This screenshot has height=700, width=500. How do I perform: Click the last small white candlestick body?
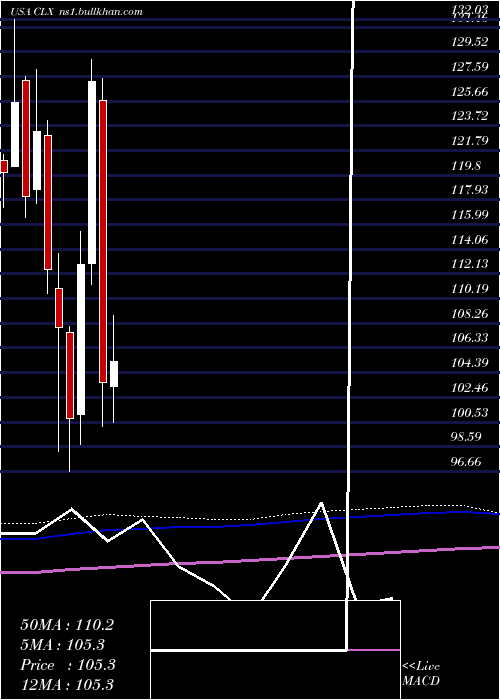[x=114, y=374]
